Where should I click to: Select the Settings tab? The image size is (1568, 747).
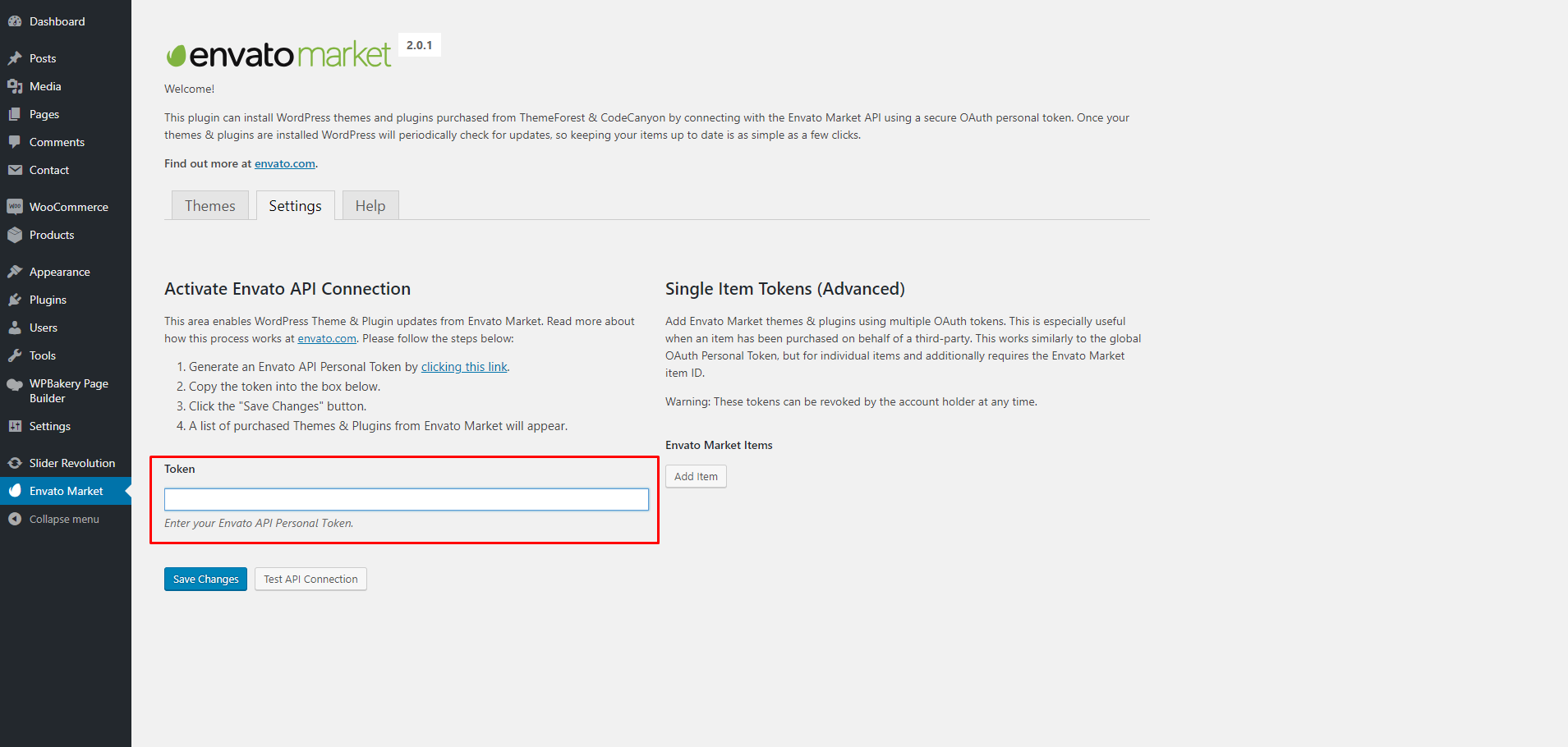295,206
